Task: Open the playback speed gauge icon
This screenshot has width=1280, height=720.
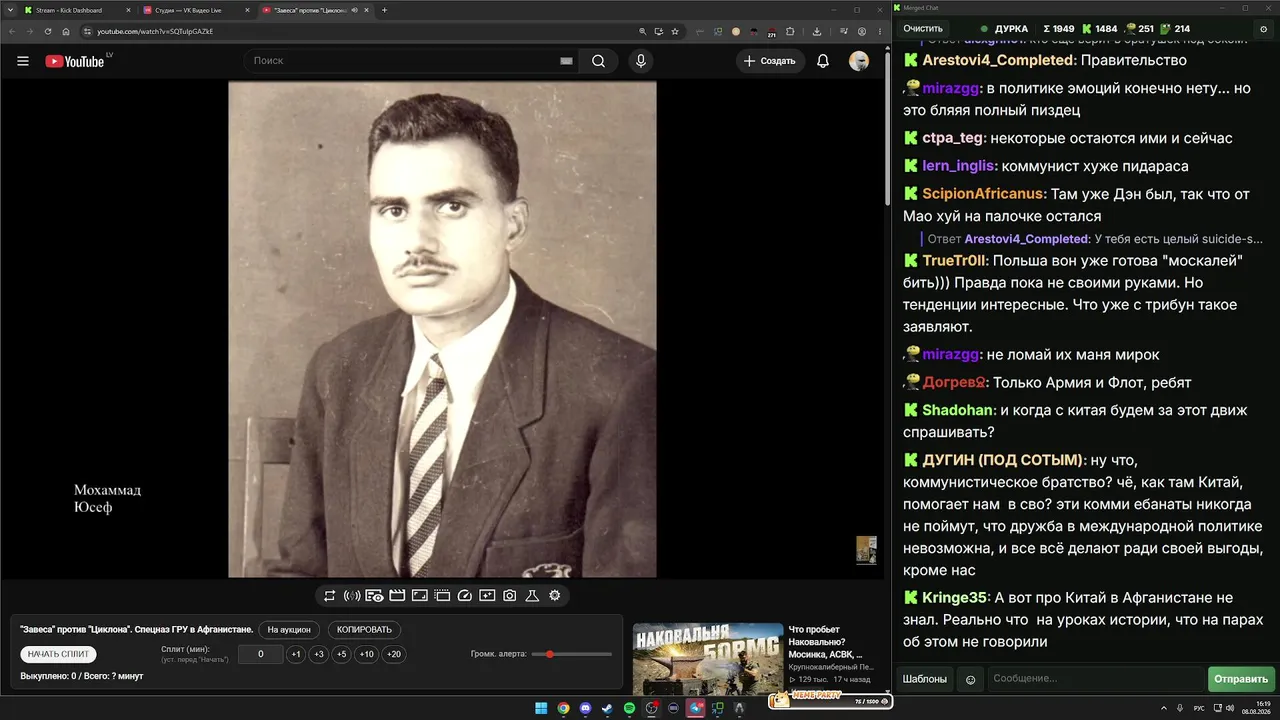Action: click(464, 596)
